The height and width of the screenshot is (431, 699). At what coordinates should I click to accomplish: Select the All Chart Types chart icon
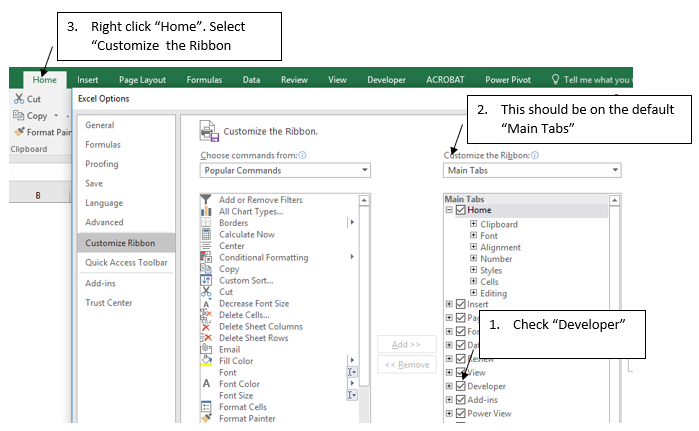[206, 211]
